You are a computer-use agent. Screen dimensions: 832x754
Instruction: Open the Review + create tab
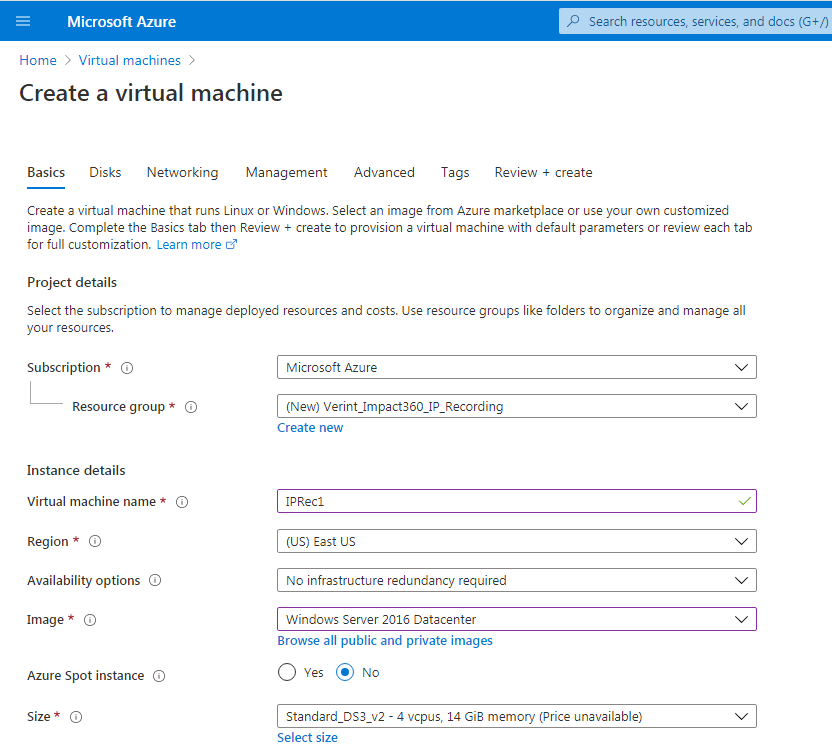[x=543, y=172]
